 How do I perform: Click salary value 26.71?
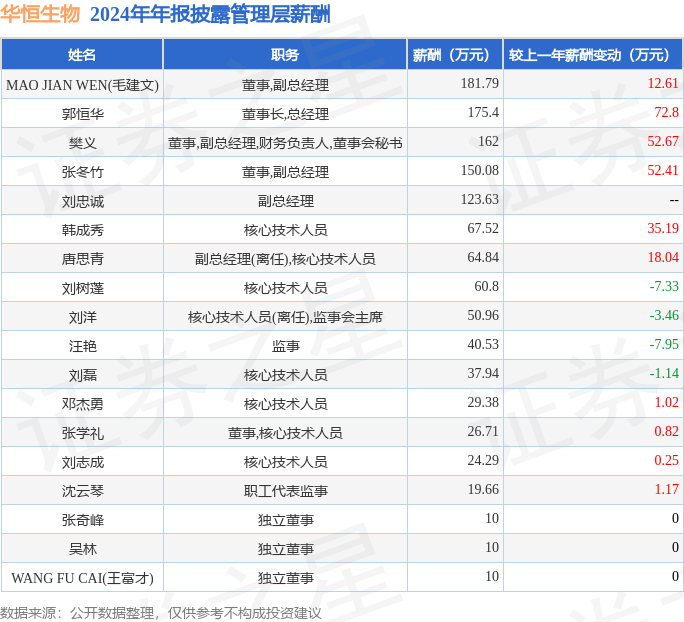click(483, 431)
